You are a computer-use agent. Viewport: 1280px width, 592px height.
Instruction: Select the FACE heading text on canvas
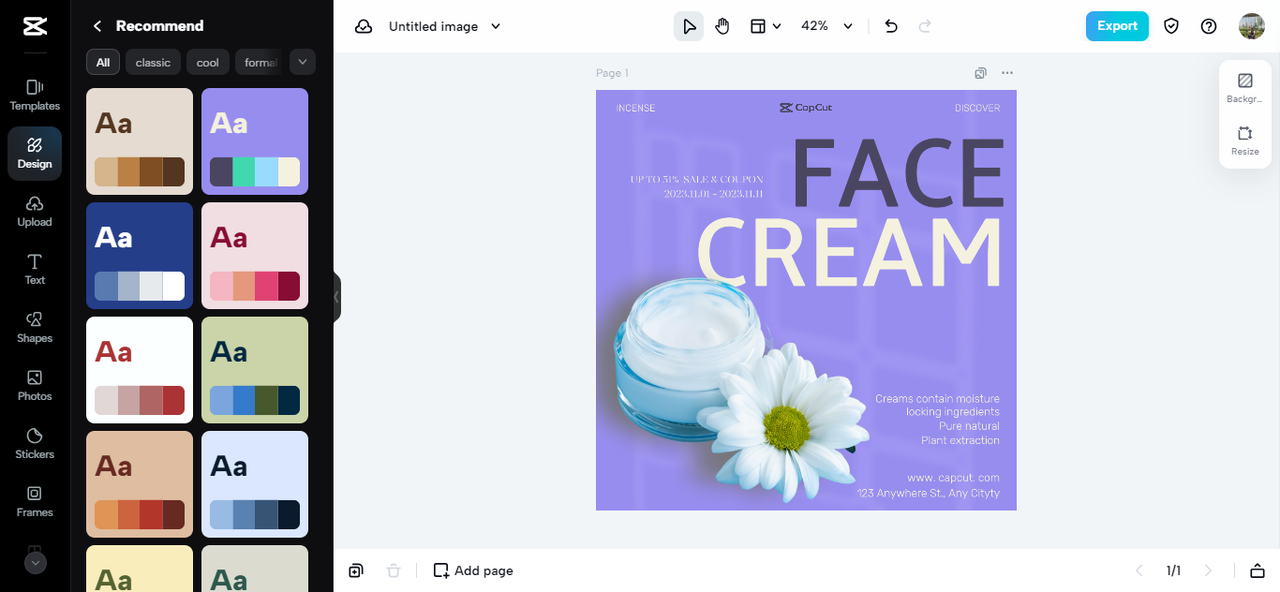click(897, 172)
